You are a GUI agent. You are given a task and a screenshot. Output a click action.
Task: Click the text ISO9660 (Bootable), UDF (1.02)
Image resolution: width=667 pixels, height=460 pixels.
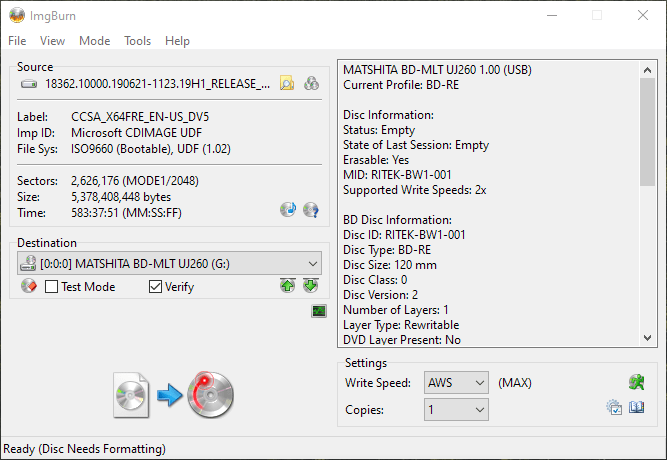(151, 149)
